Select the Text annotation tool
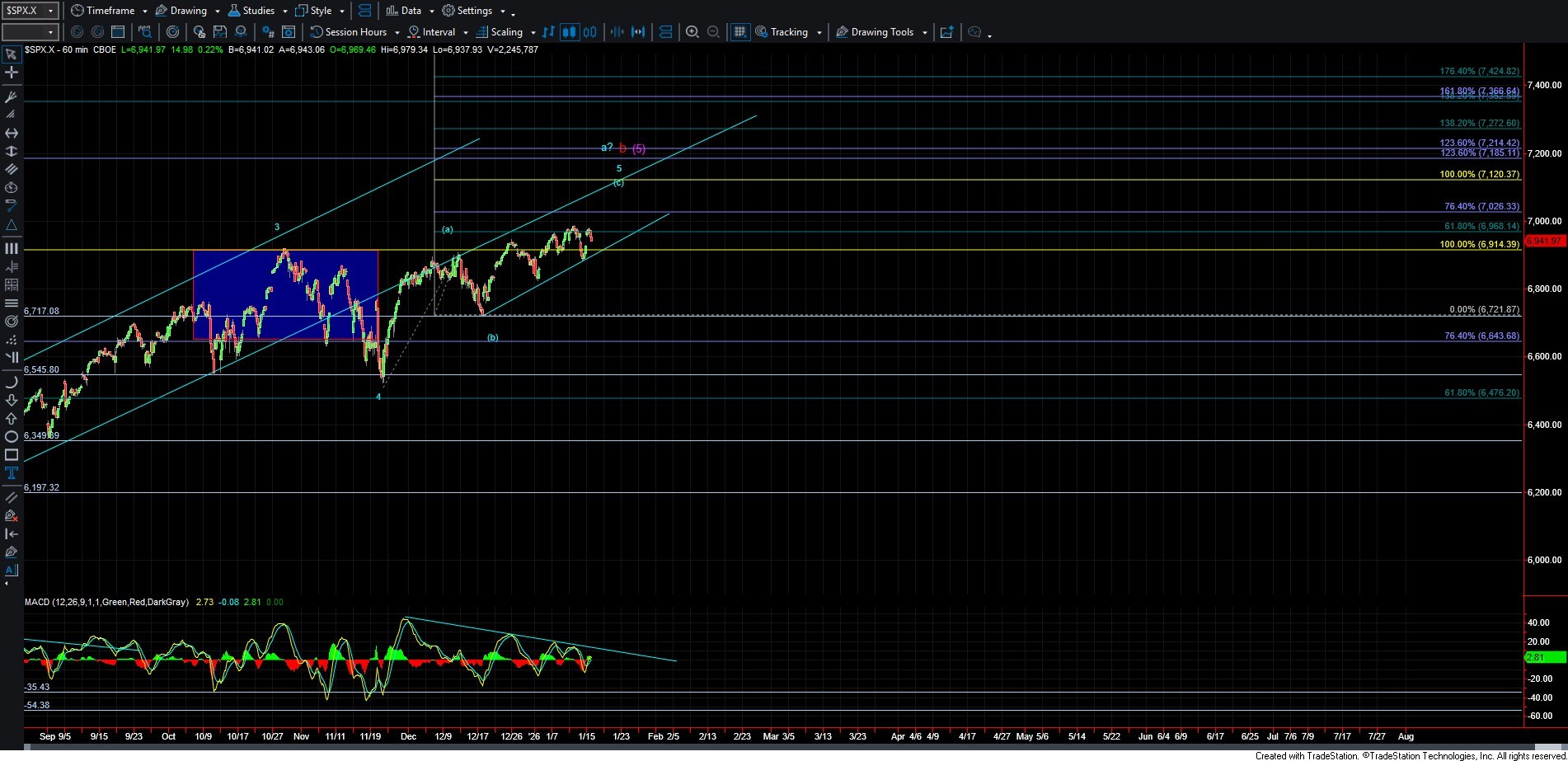The height and width of the screenshot is (761, 1568). tap(12, 473)
